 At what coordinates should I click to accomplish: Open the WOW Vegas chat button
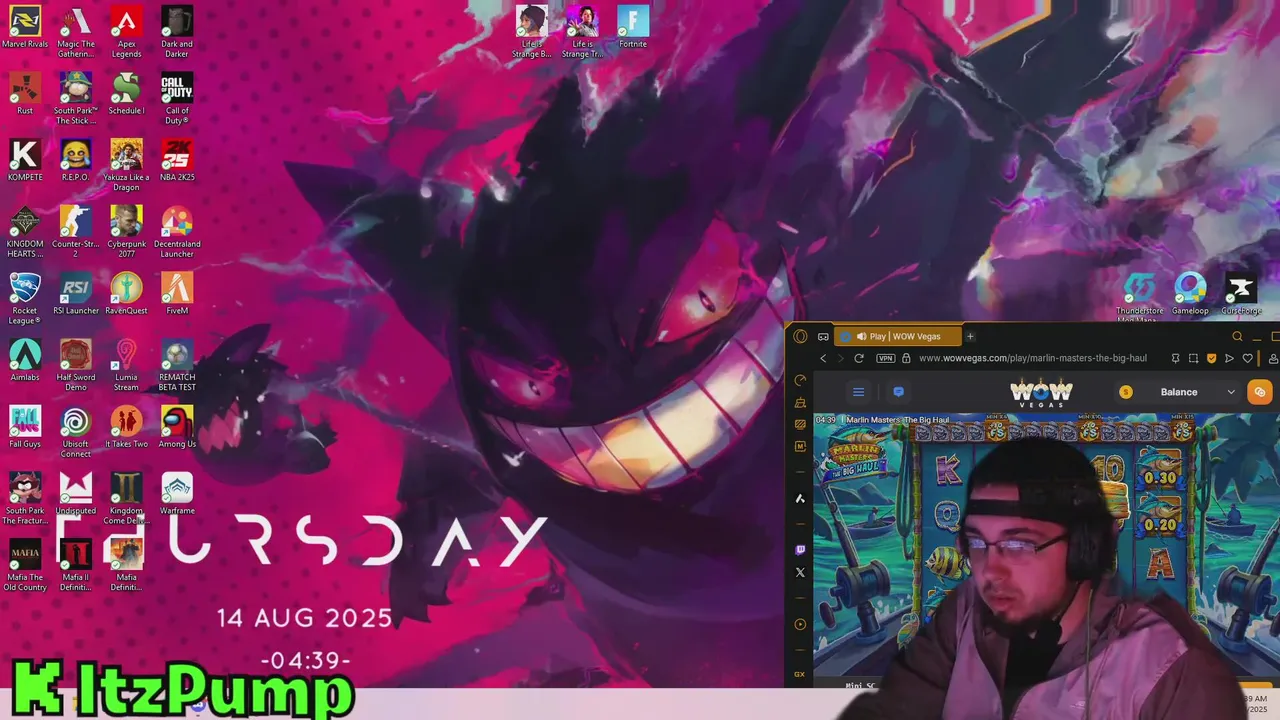(x=898, y=392)
